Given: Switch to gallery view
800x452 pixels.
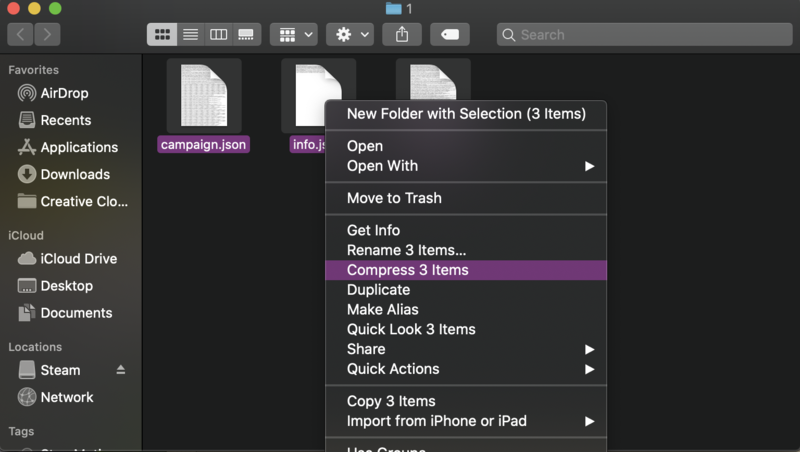Looking at the screenshot, I should coord(246,35).
